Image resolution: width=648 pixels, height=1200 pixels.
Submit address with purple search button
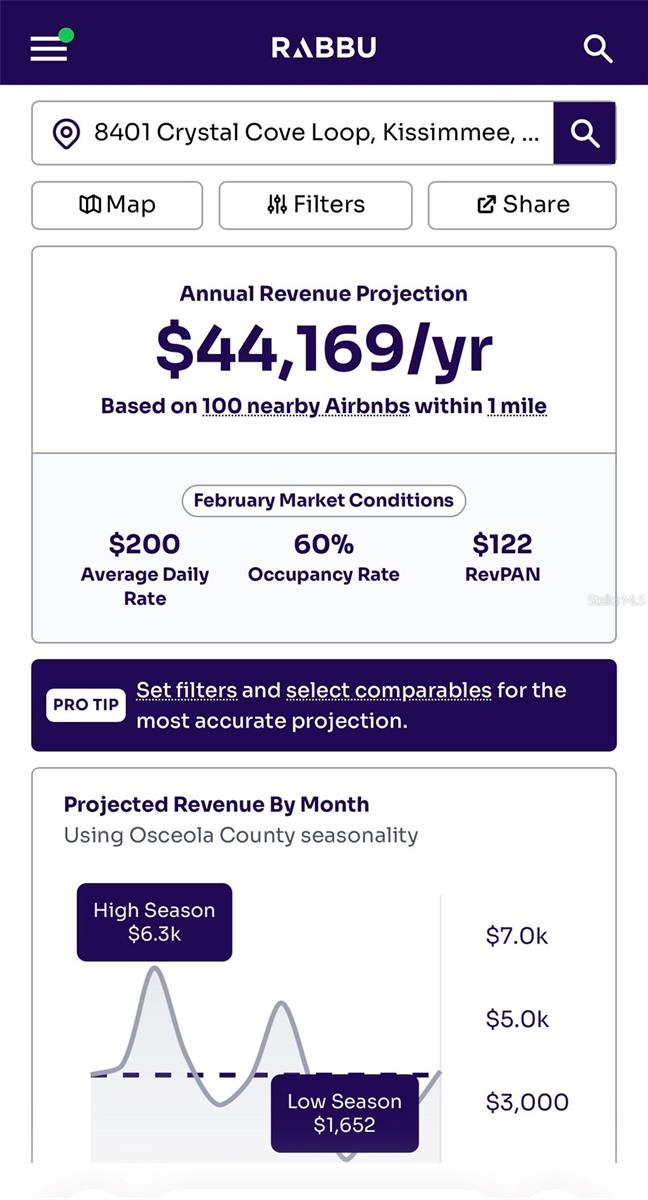coord(584,133)
